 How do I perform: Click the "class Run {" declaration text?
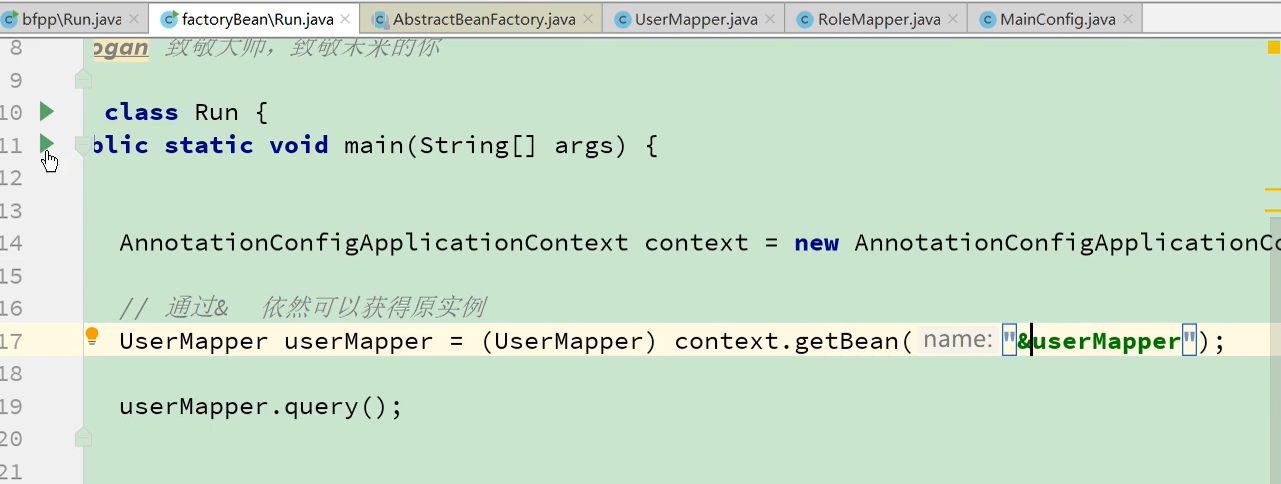pyautogui.click(x=186, y=112)
